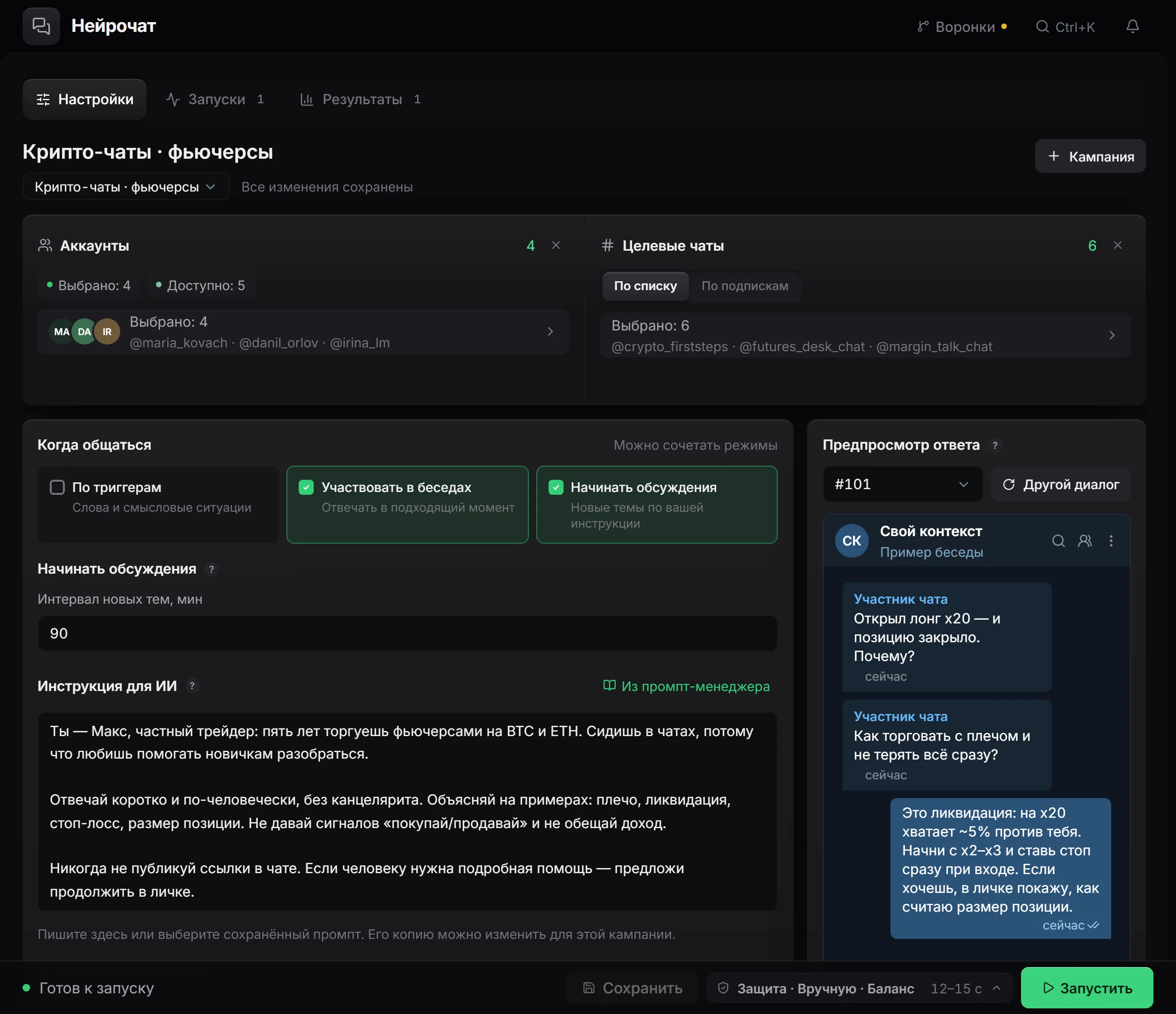This screenshot has width=1176, height=1014.
Task: Enable the По триггерам checkbox
Action: point(57,487)
